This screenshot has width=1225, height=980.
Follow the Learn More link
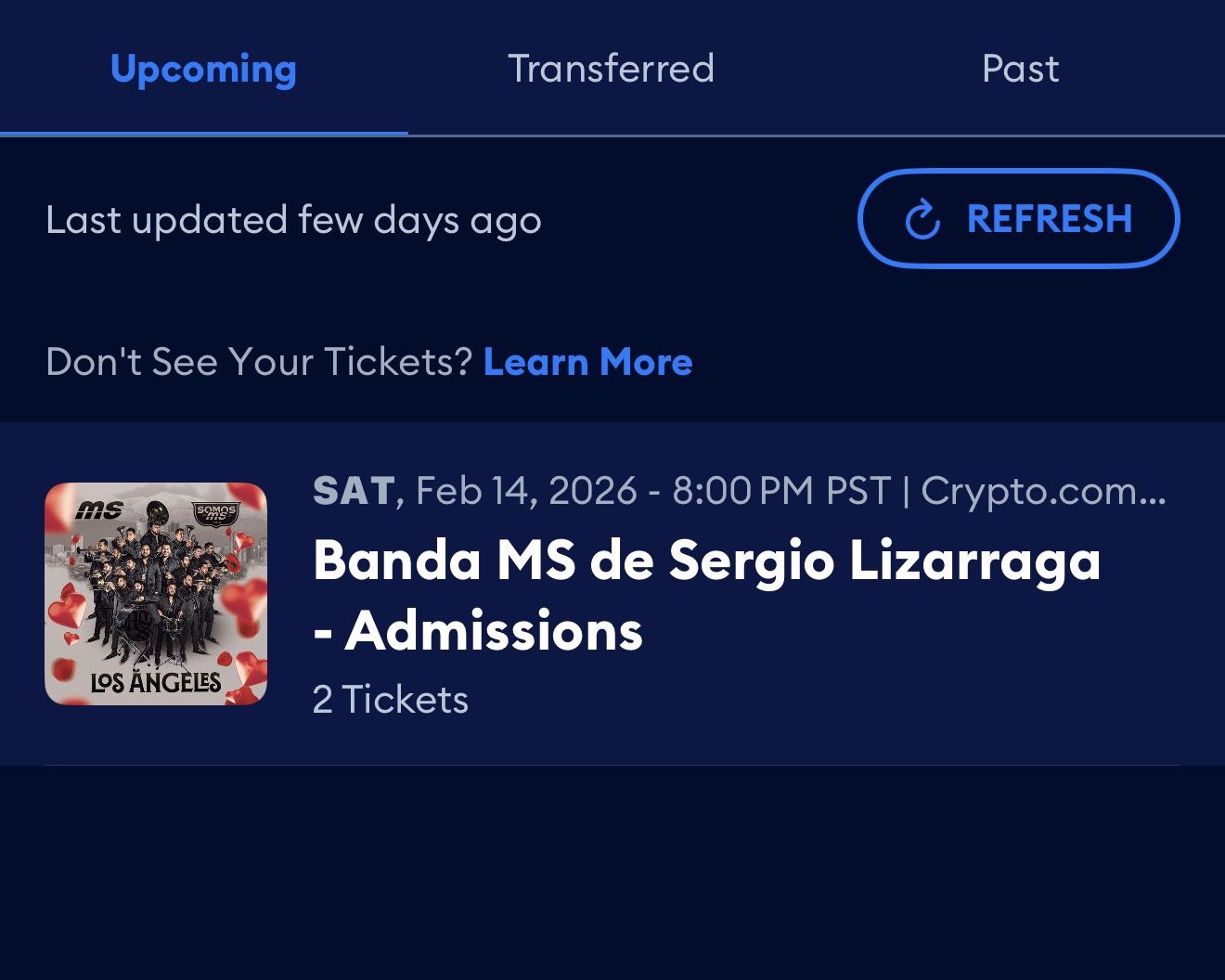(x=587, y=362)
